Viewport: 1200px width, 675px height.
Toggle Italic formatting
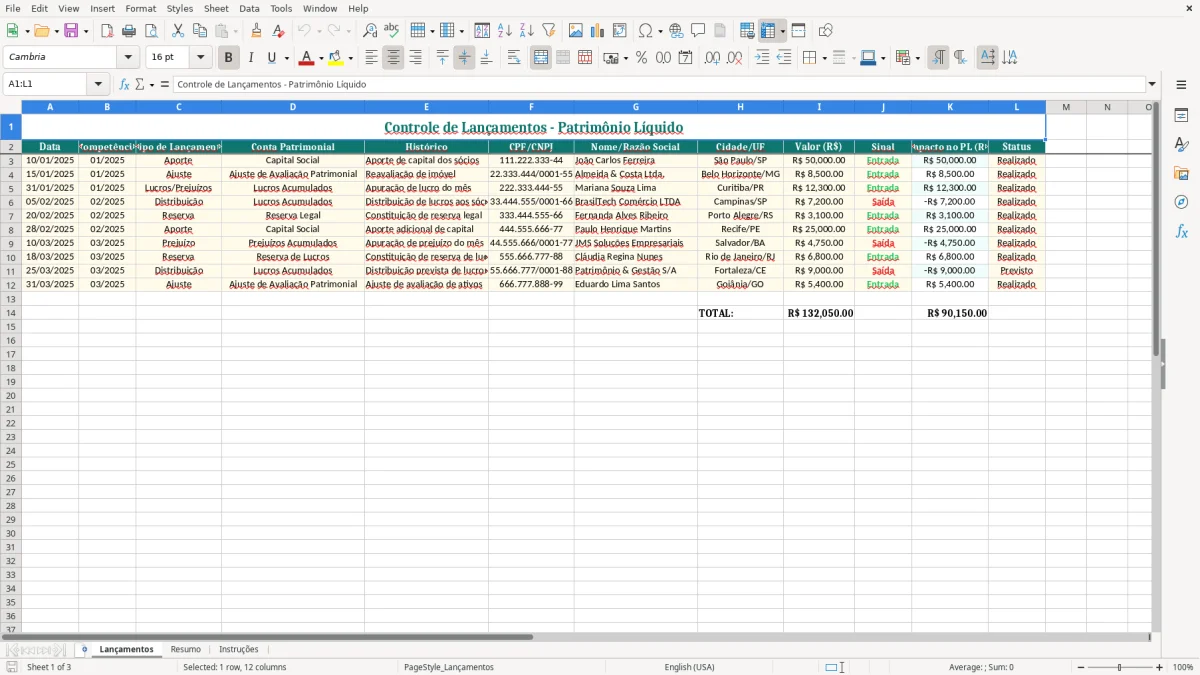click(250, 58)
